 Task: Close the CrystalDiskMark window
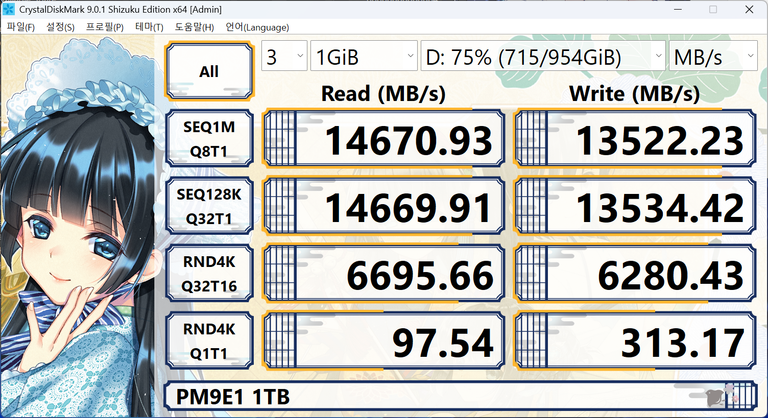[x=749, y=9]
